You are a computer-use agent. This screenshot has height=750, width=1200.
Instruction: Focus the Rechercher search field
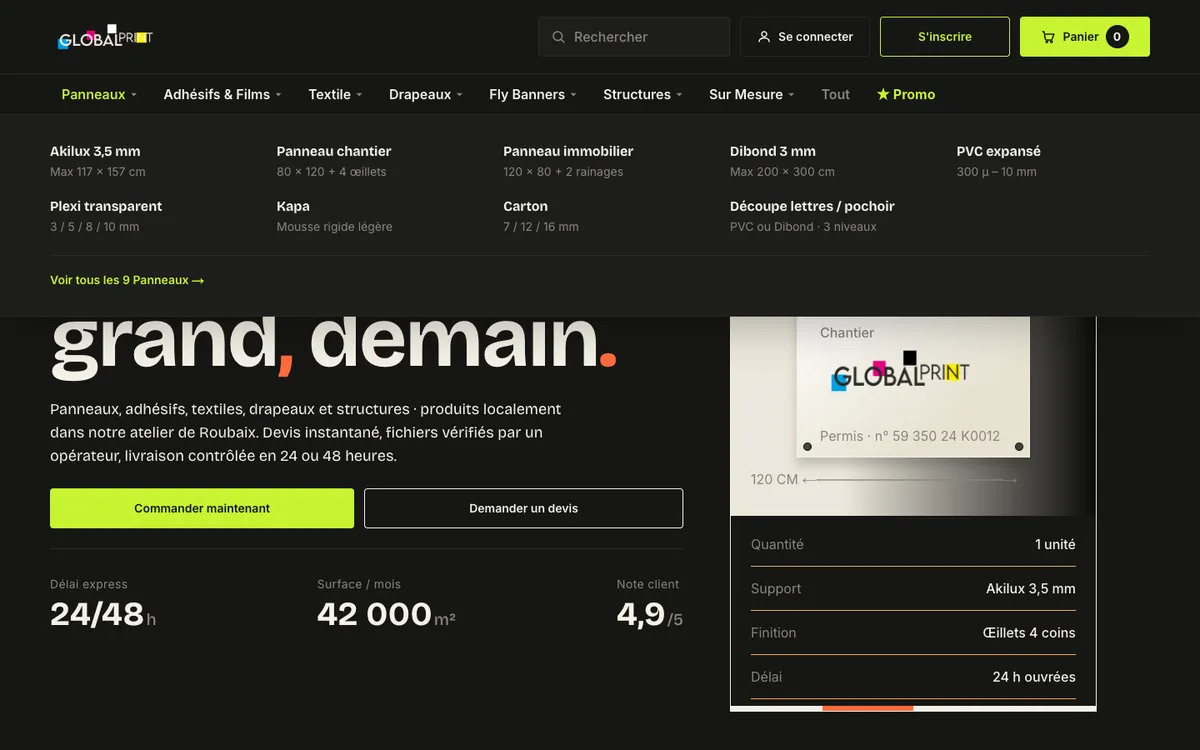634,37
